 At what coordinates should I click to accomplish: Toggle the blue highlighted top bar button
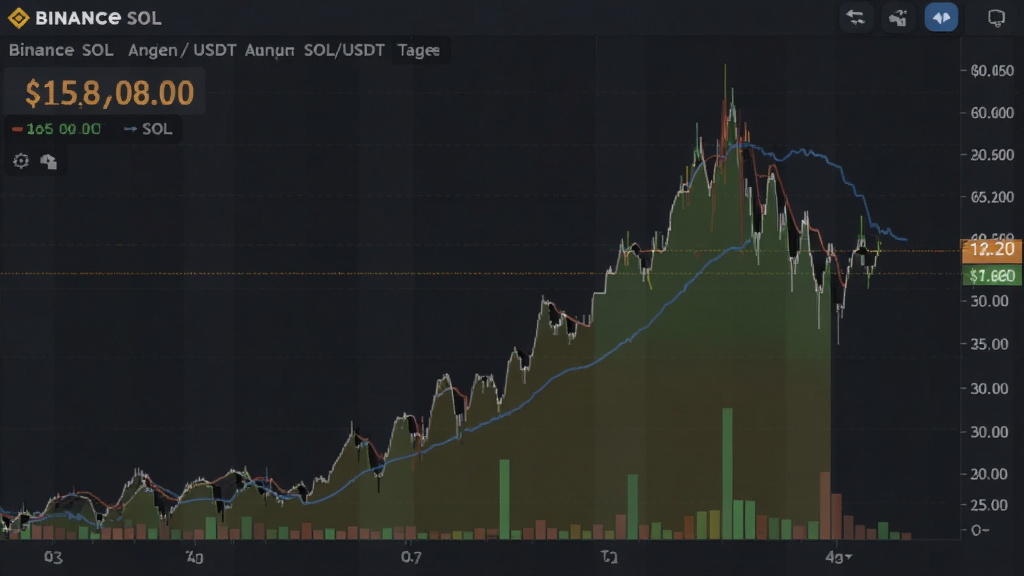pyautogui.click(x=941, y=18)
